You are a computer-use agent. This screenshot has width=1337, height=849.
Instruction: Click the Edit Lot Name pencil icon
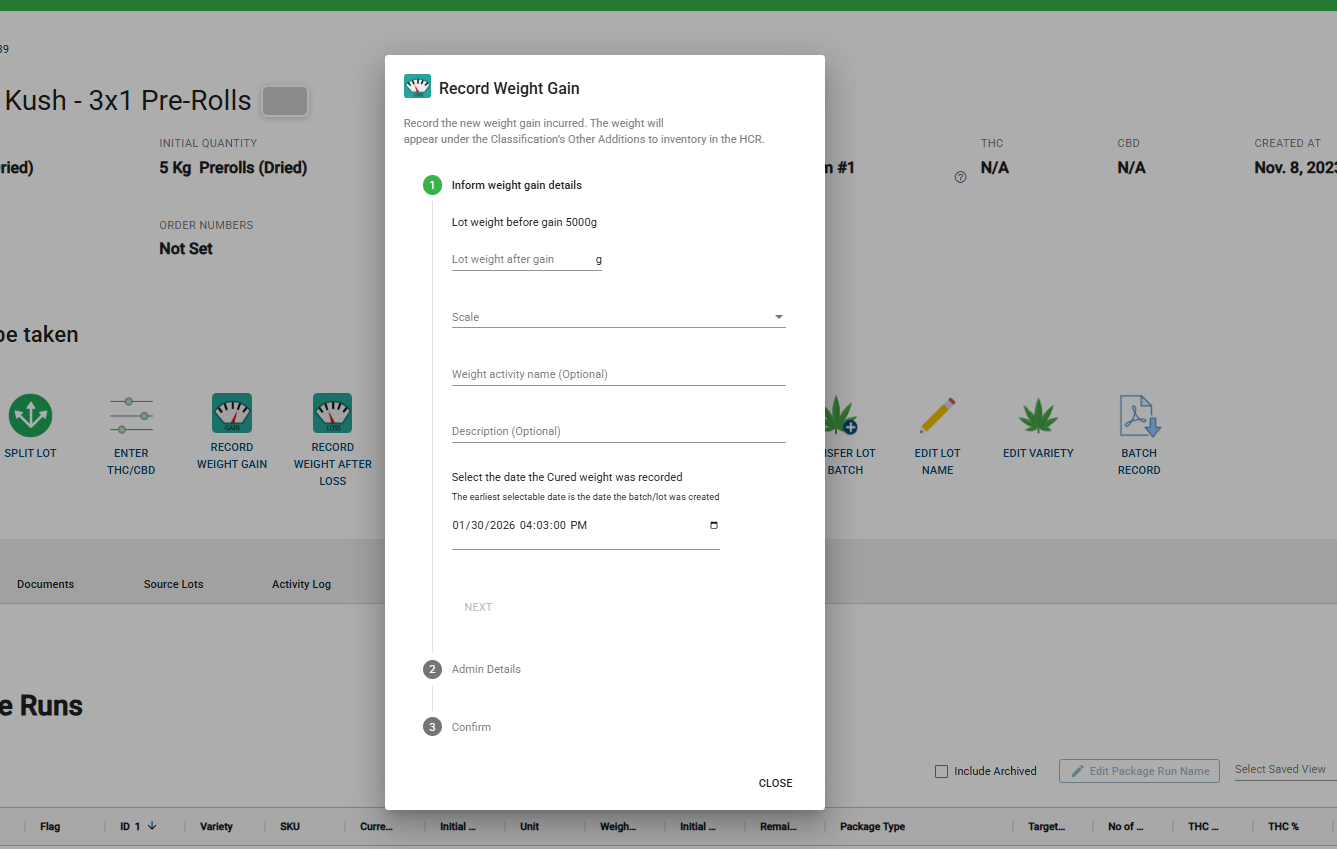coord(937,415)
